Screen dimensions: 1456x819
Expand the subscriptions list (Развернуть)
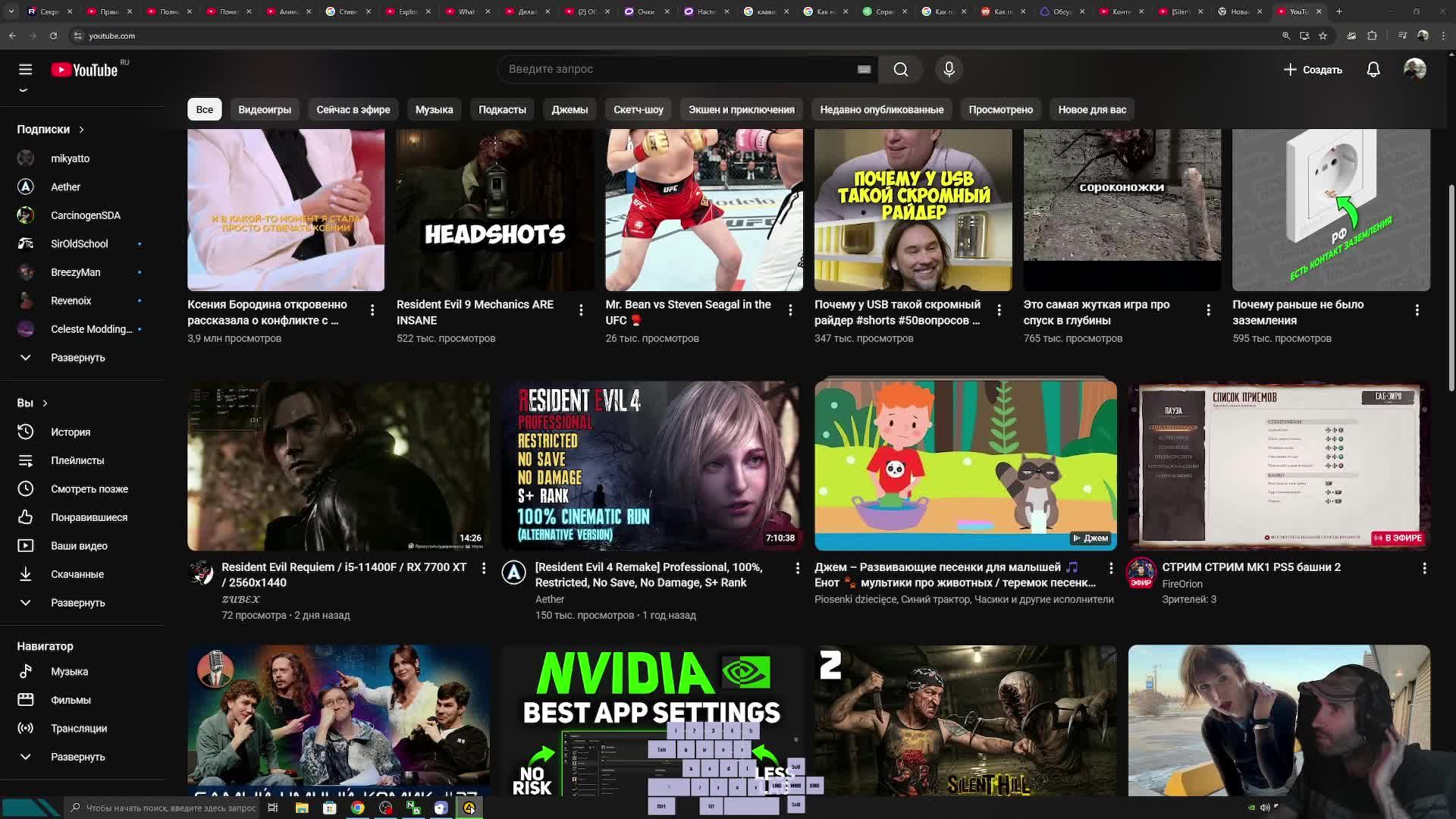[77, 358]
